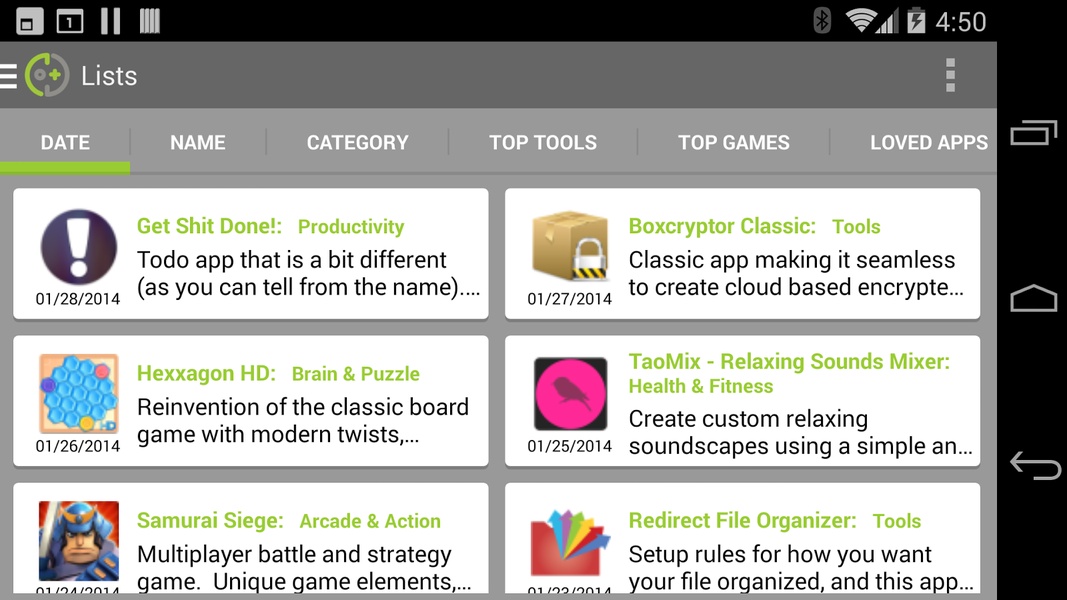Image resolution: width=1067 pixels, height=600 pixels.
Task: Tap the 01/28/2014 date text
Action: pos(78,299)
